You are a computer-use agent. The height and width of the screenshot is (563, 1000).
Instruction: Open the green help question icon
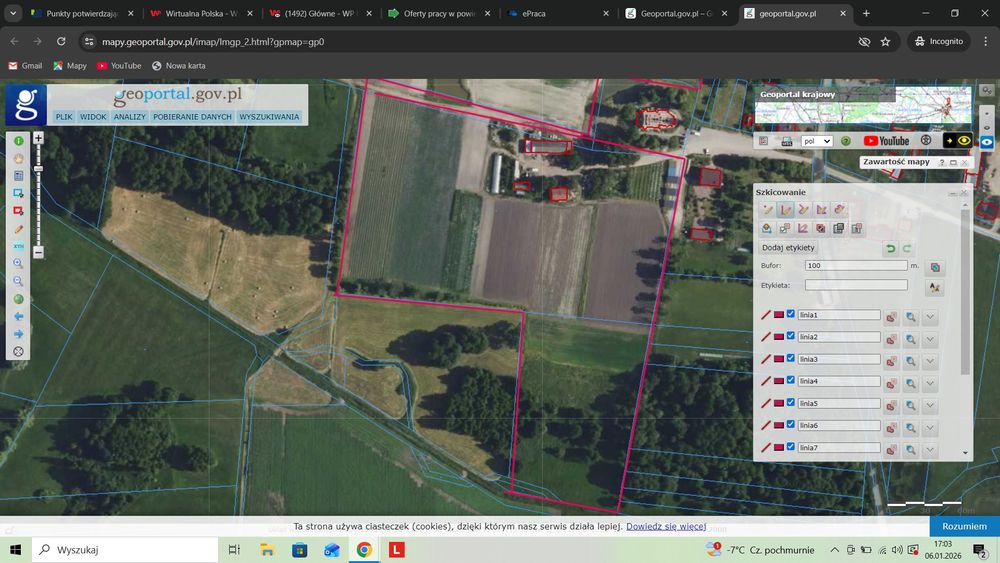[x=846, y=141]
